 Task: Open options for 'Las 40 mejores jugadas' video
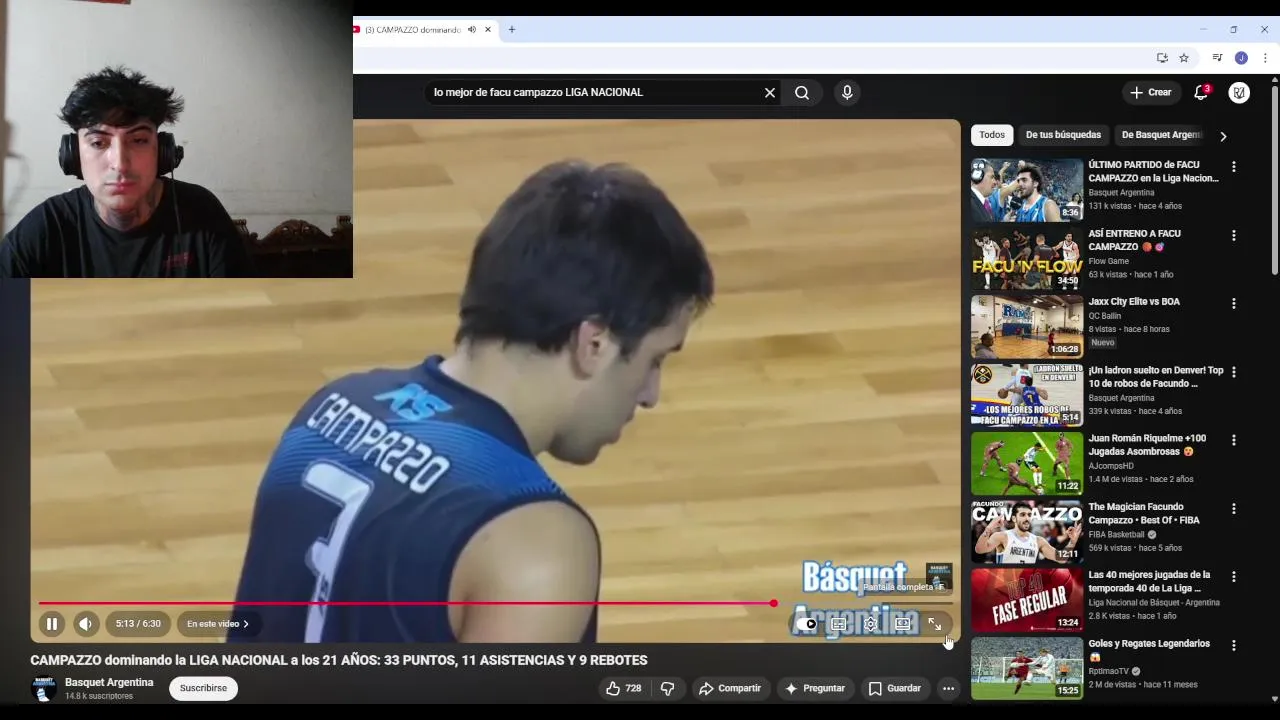[x=1233, y=576]
